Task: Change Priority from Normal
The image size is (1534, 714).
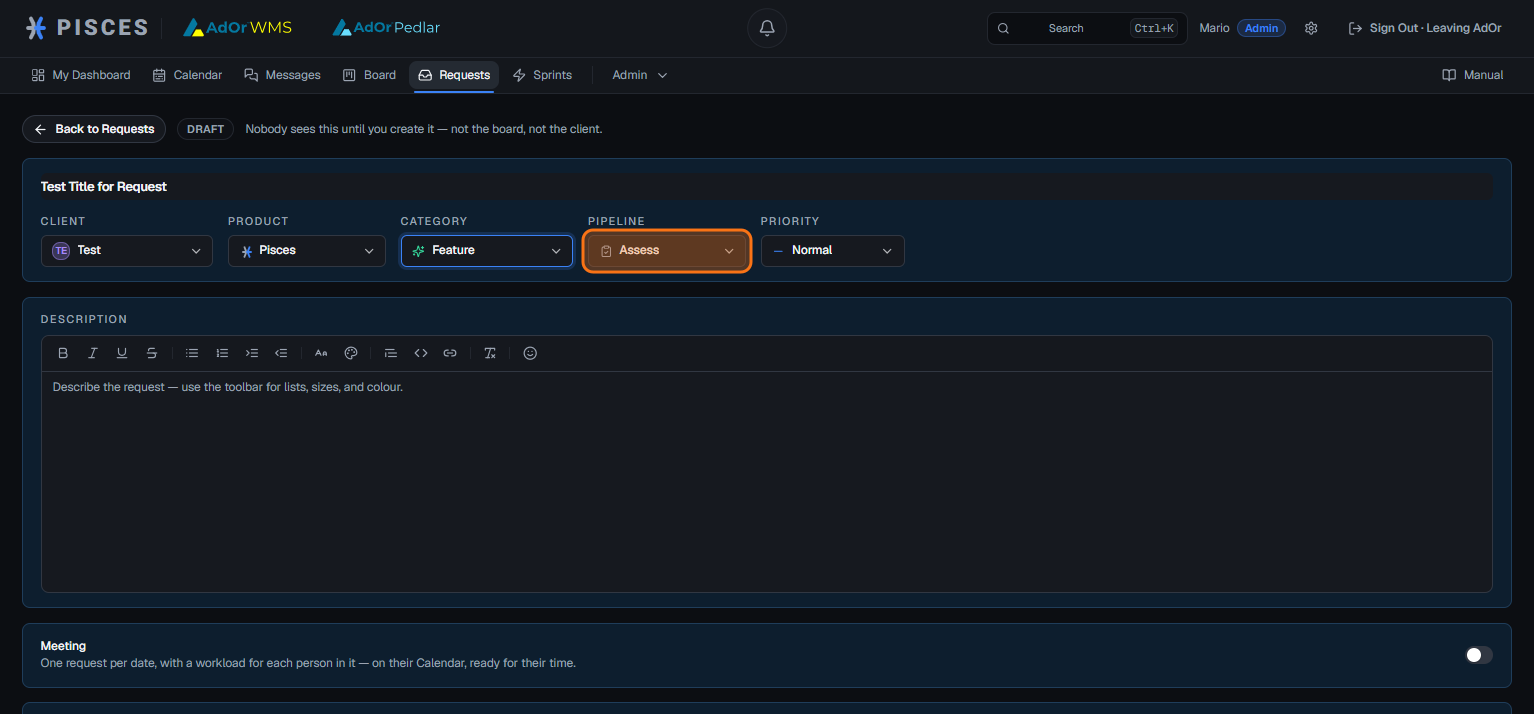Action: pos(833,251)
